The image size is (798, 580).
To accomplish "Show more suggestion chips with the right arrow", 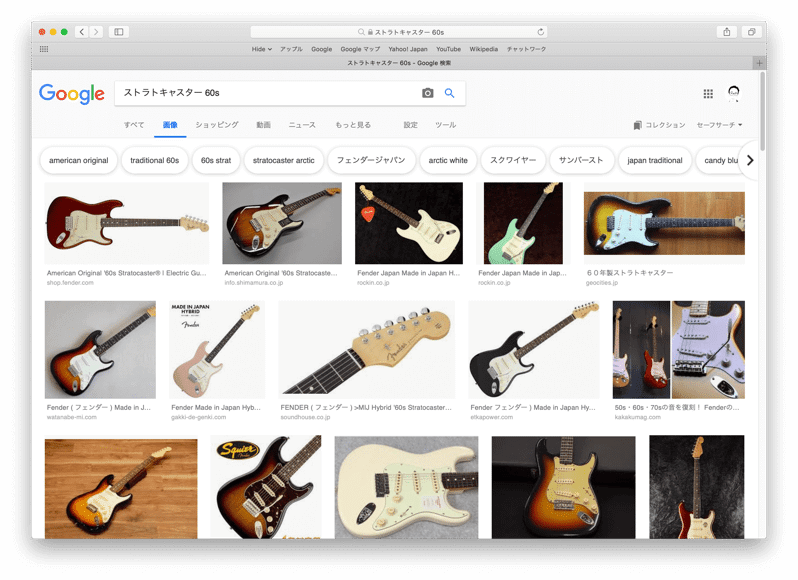I will 750,160.
